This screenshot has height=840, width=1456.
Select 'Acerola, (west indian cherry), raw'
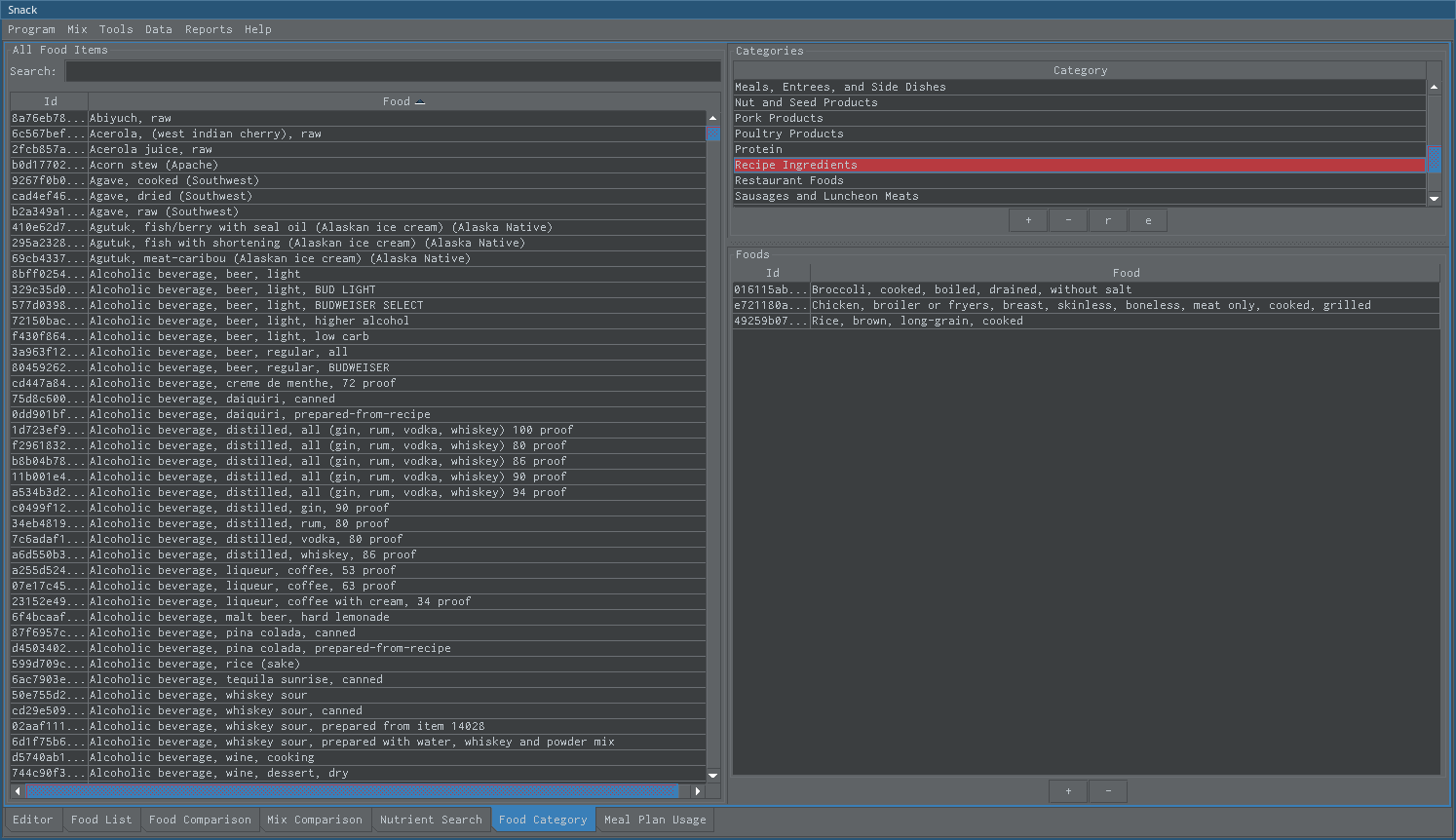(358, 134)
